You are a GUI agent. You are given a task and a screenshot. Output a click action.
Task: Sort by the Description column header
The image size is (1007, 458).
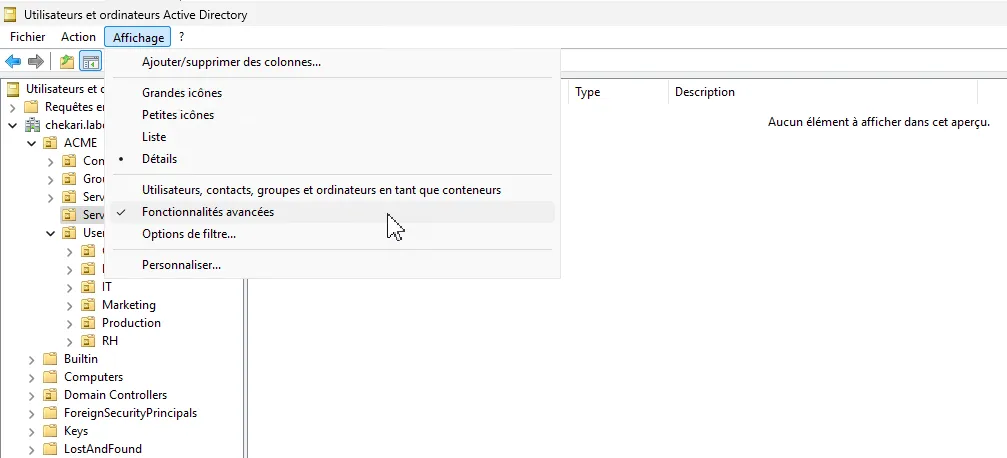pyautogui.click(x=704, y=92)
